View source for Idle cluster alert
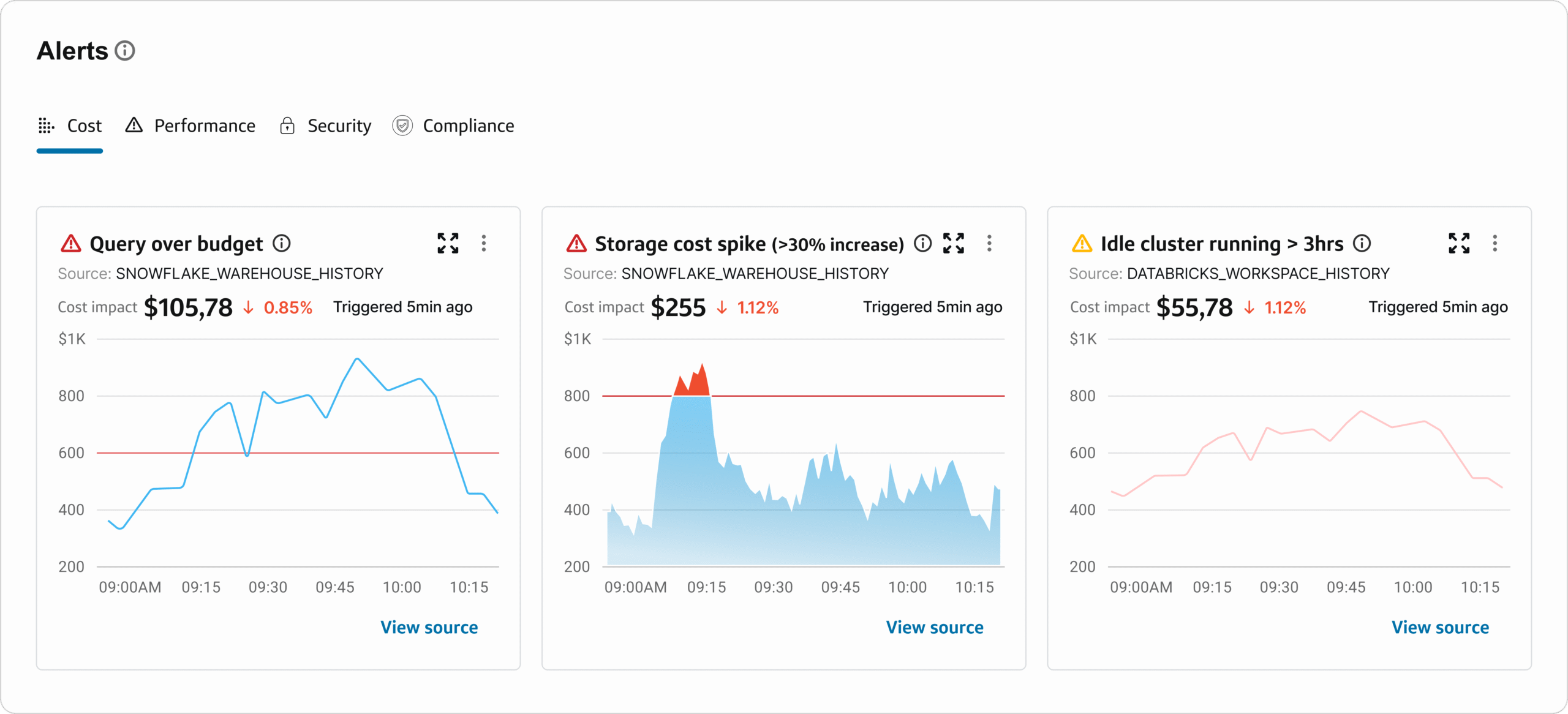Viewport: 1568px width, 714px height. point(1440,627)
